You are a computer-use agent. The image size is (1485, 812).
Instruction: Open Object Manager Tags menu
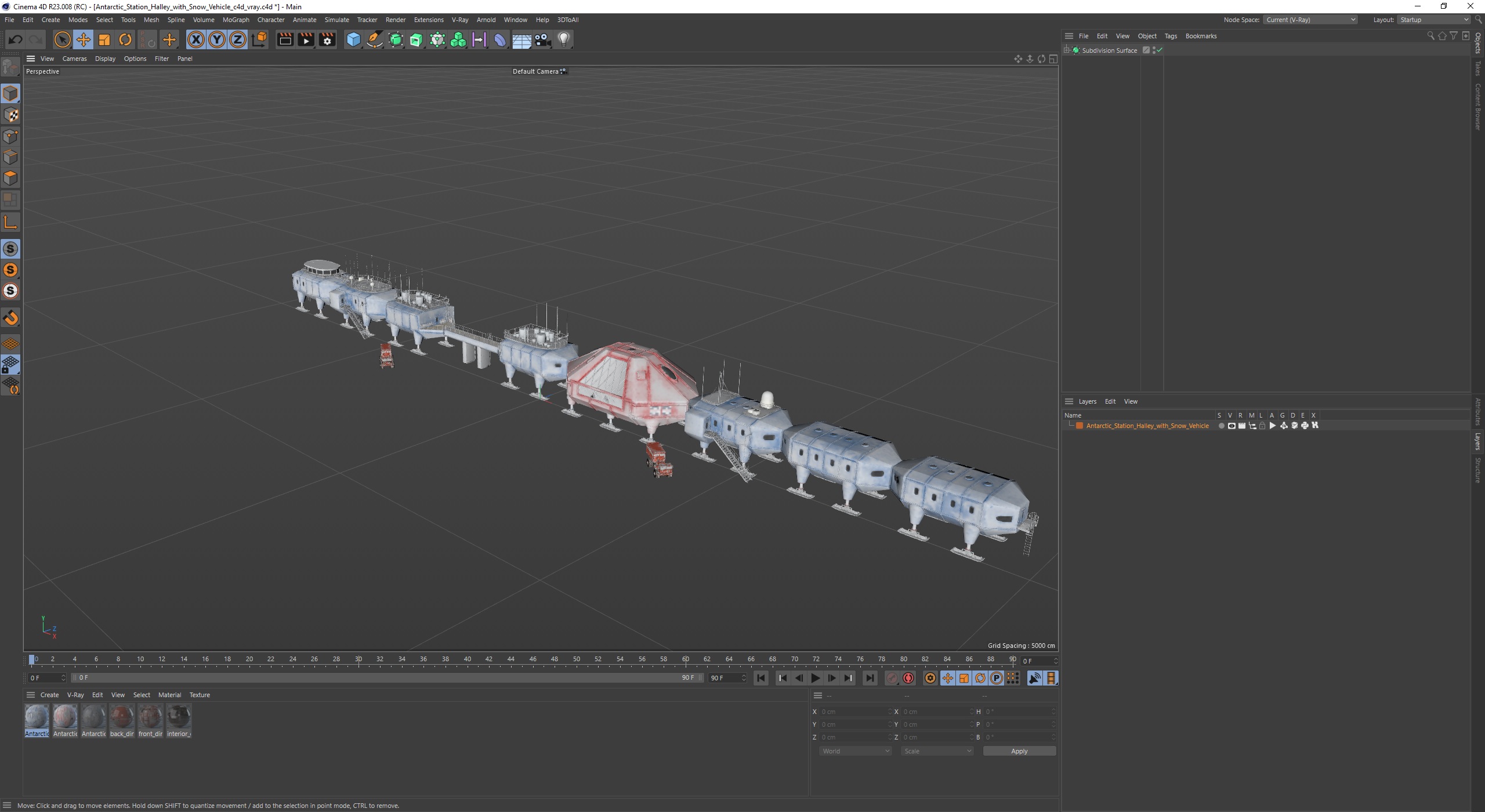(1171, 36)
